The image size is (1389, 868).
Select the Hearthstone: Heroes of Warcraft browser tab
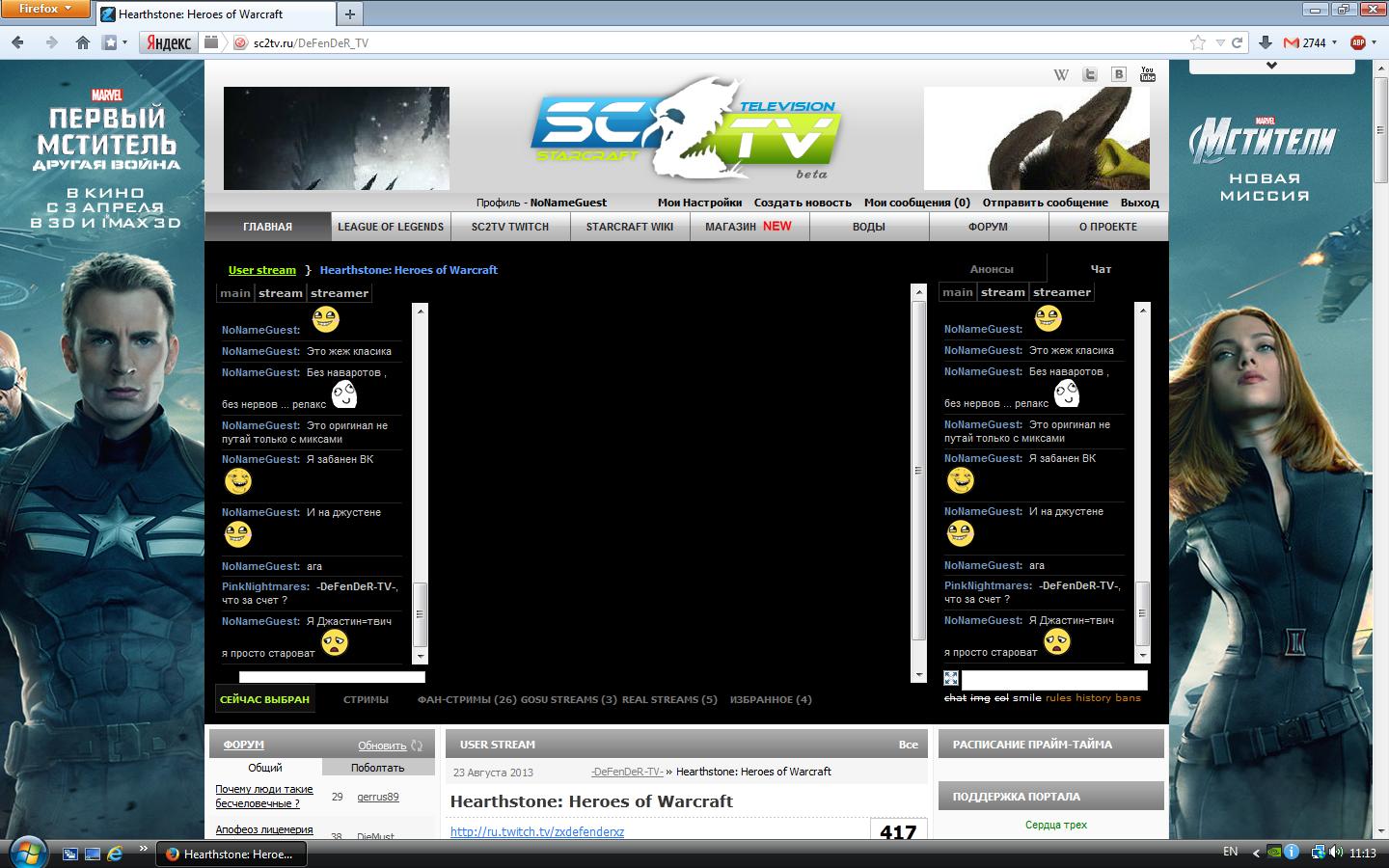[x=214, y=14]
